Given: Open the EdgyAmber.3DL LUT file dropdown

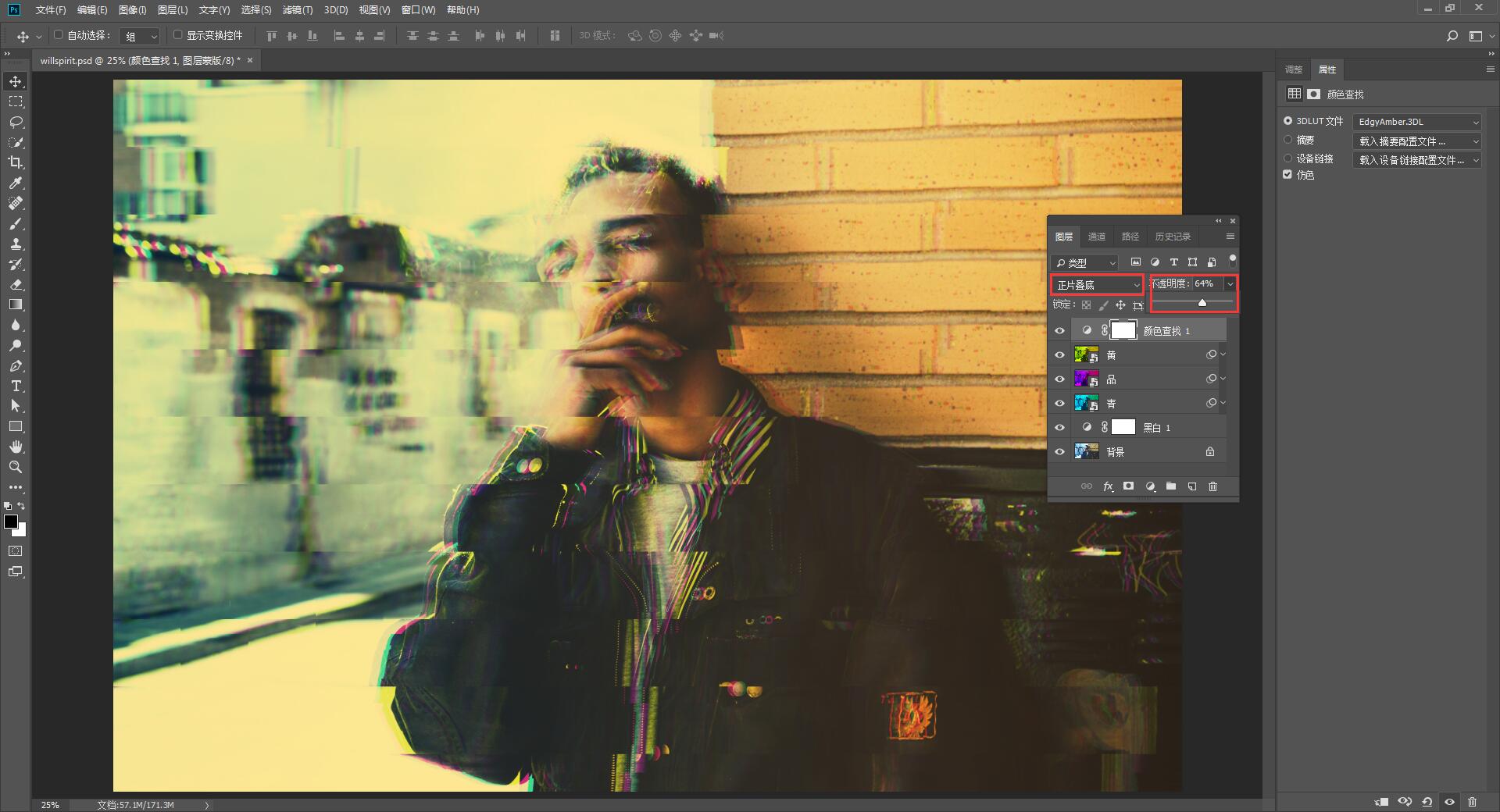Looking at the screenshot, I should click(1417, 122).
